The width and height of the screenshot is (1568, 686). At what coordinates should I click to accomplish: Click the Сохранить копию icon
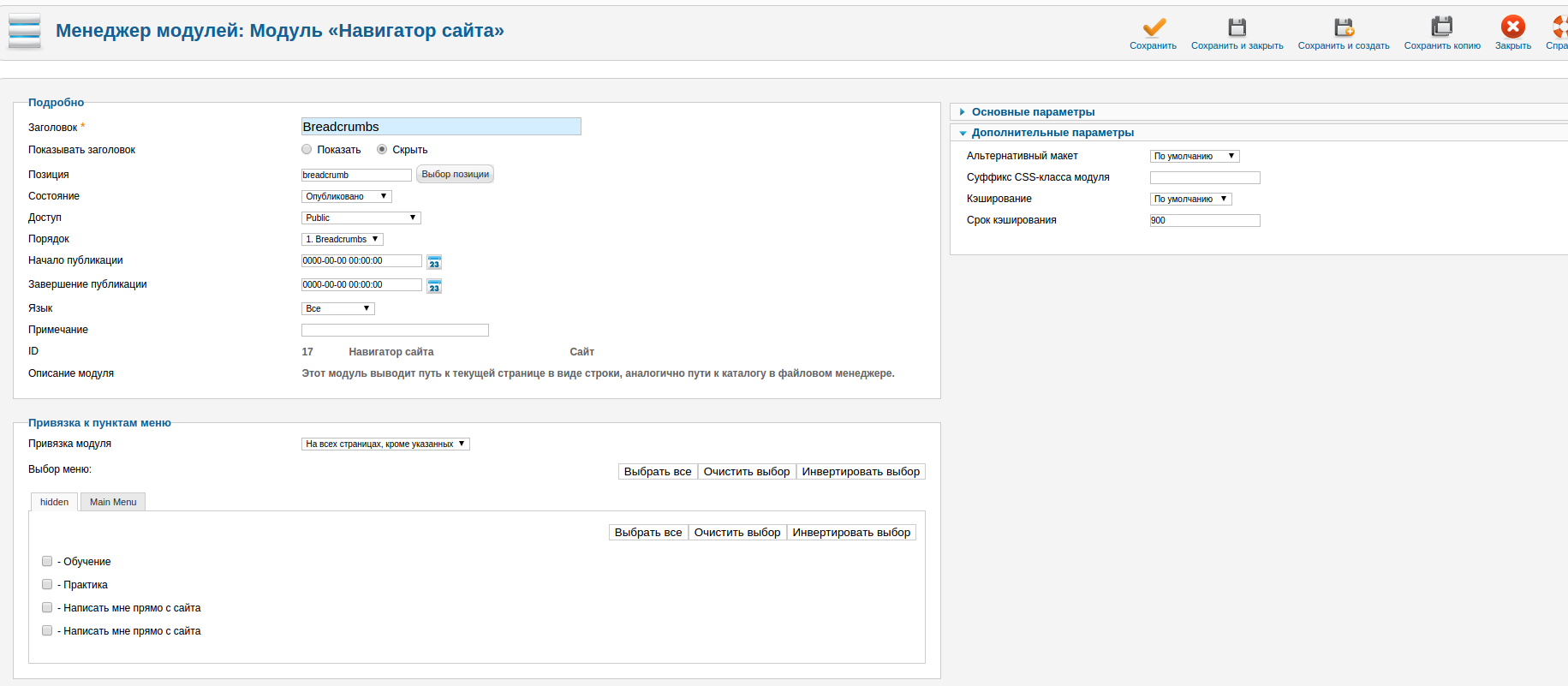pos(1442,27)
